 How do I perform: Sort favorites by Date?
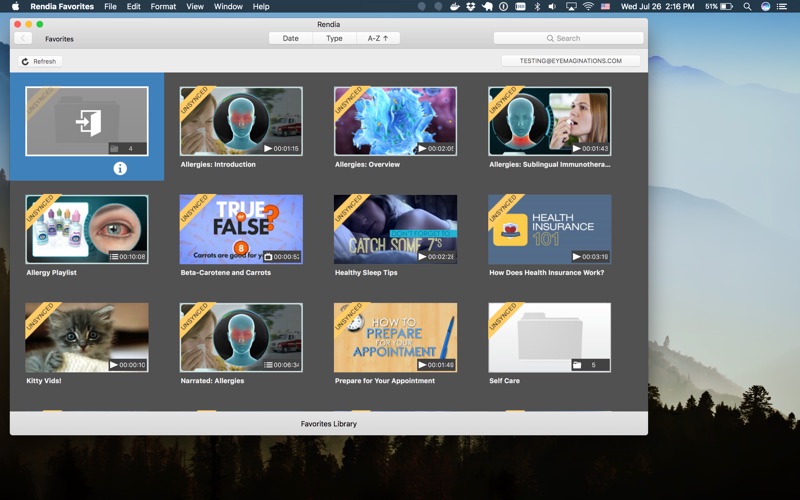[290, 38]
